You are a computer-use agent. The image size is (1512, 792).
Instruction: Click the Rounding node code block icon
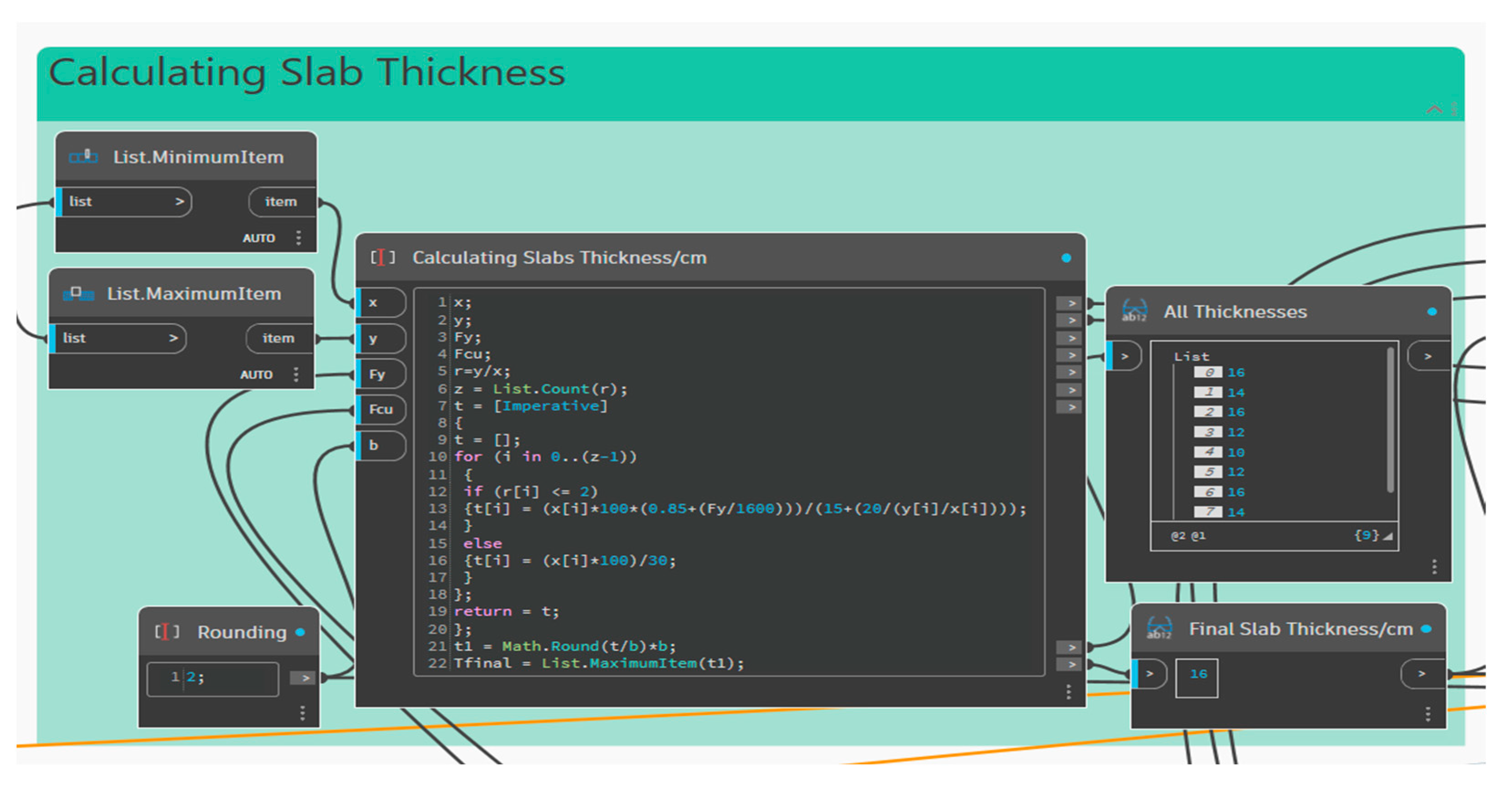tap(167, 632)
